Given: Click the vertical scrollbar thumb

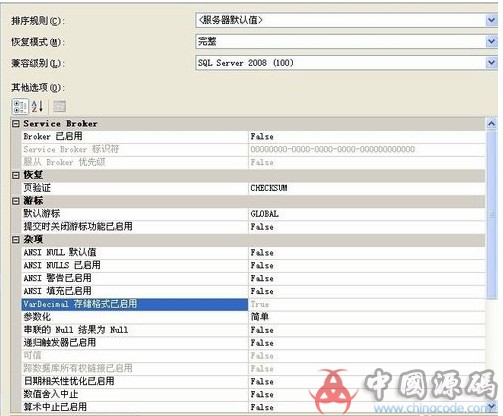Looking at the screenshot, I should pos(492,215).
